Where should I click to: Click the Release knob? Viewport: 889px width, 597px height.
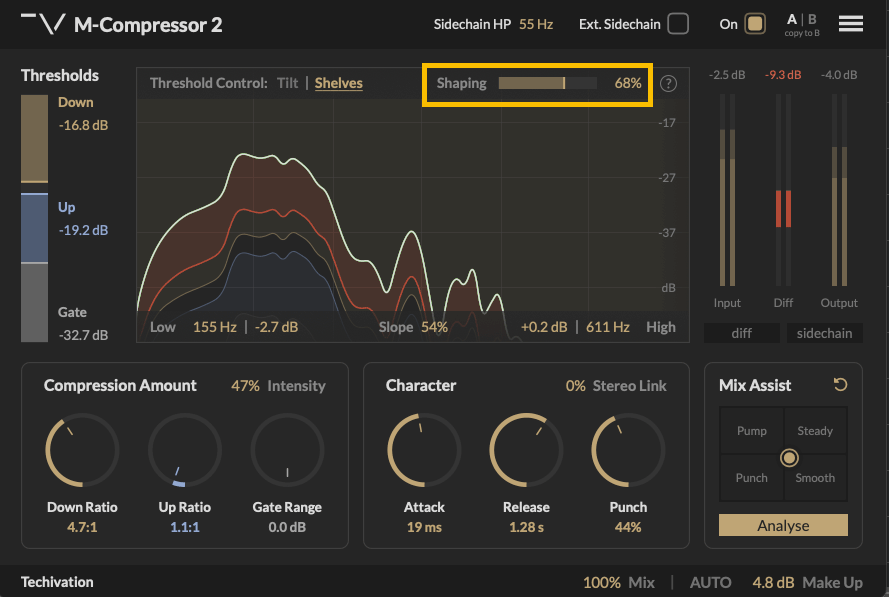[526, 450]
